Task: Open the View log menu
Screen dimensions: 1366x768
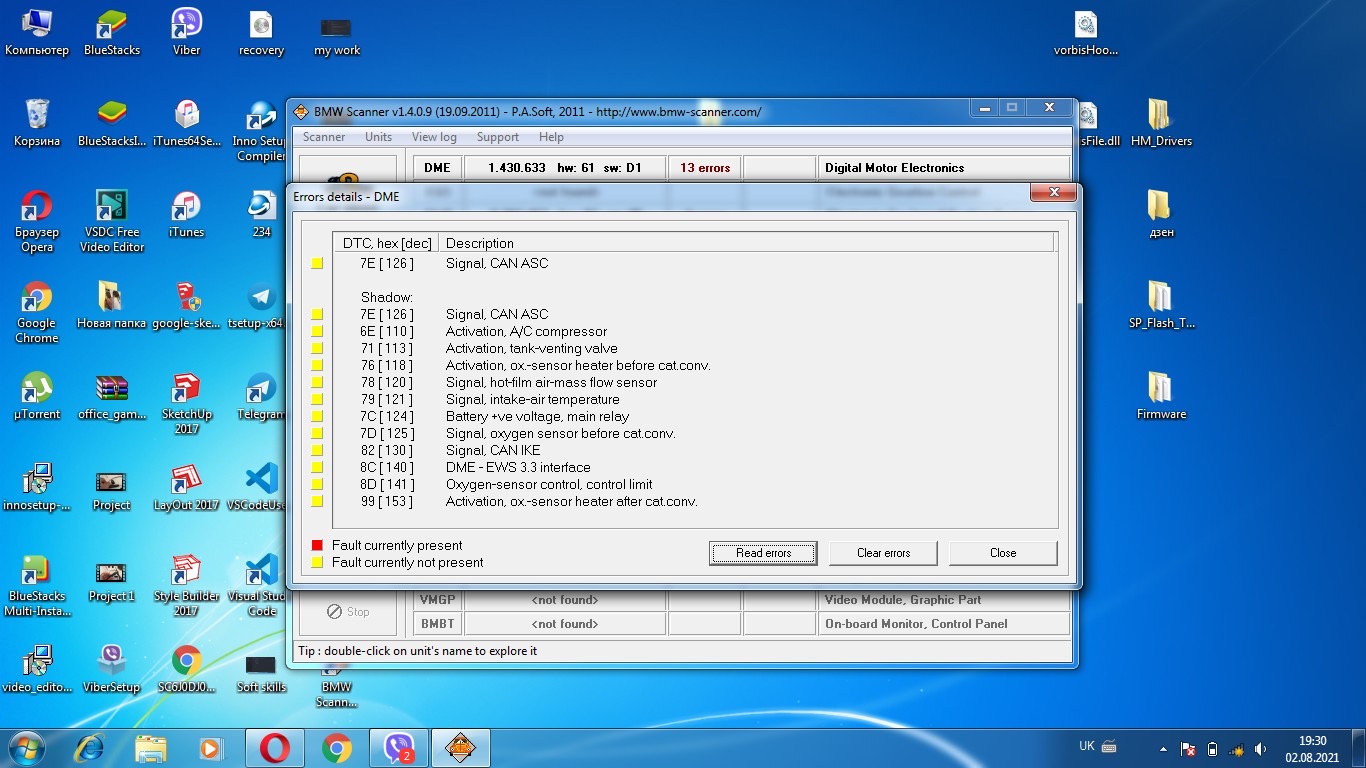Action: [x=434, y=137]
